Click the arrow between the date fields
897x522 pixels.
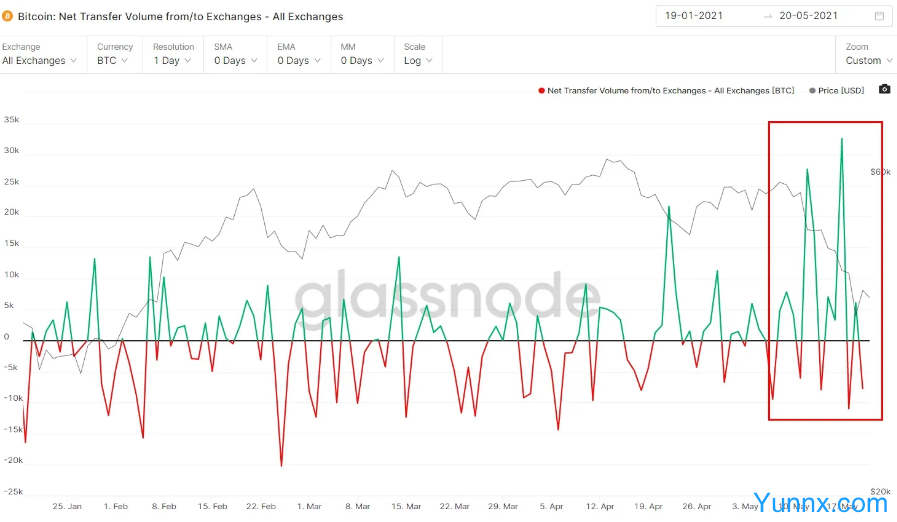[767, 16]
